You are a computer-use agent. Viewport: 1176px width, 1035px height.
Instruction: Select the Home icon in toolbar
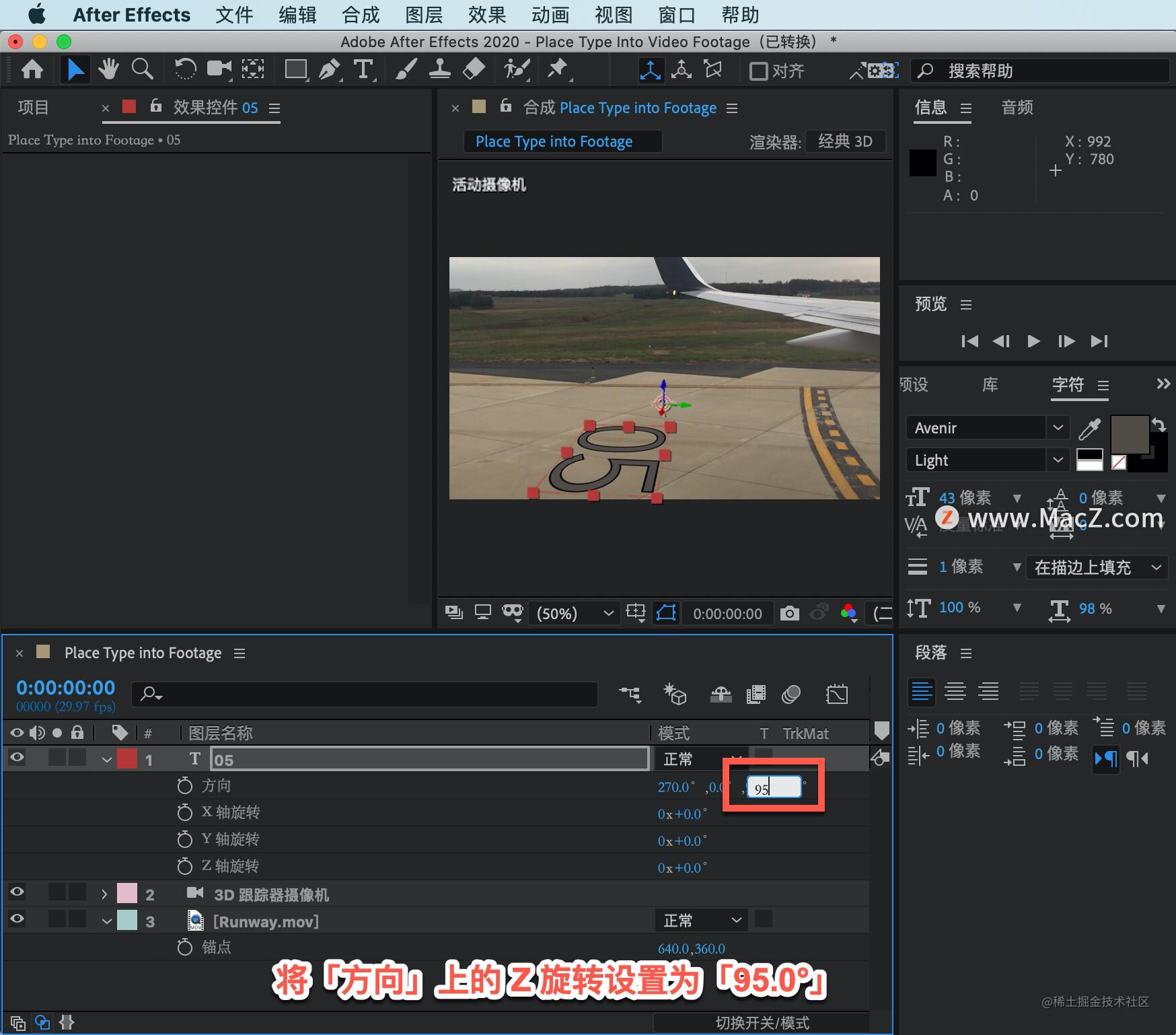pyautogui.click(x=32, y=69)
